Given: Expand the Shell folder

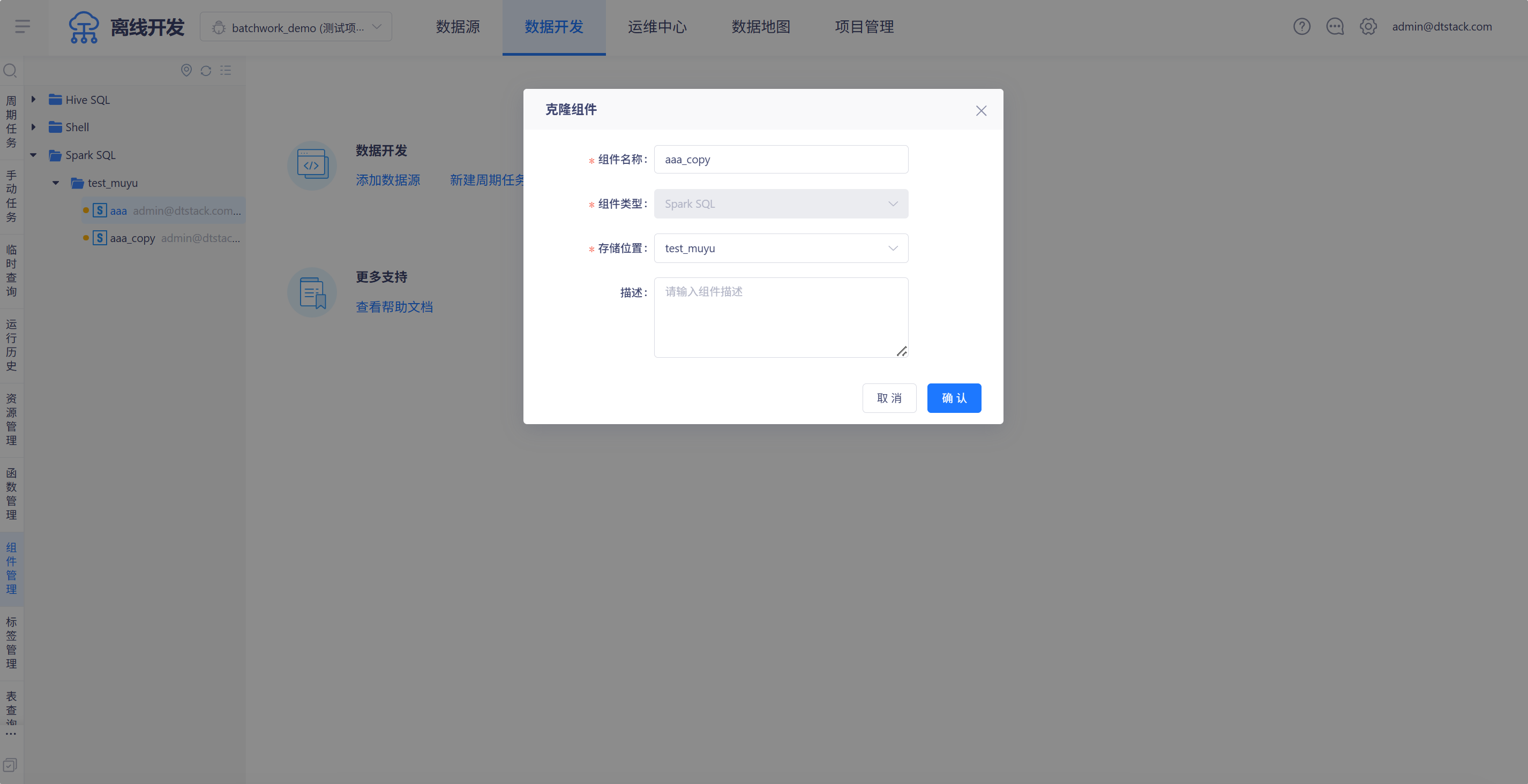Looking at the screenshot, I should (x=33, y=127).
